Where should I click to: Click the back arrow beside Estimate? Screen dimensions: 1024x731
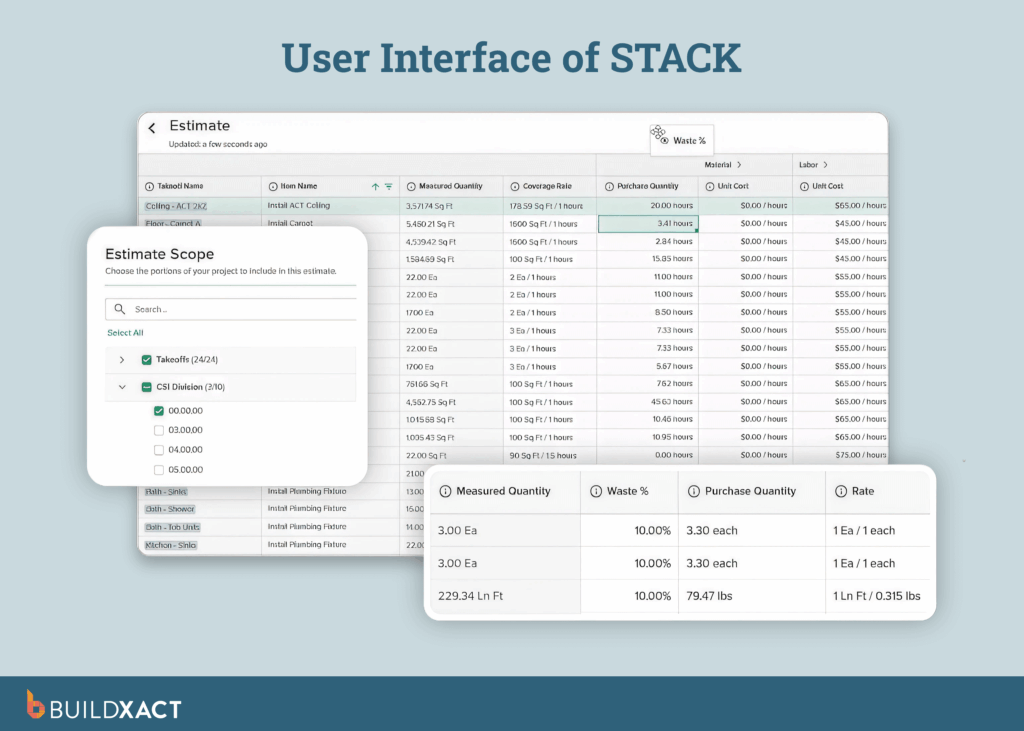[151, 126]
